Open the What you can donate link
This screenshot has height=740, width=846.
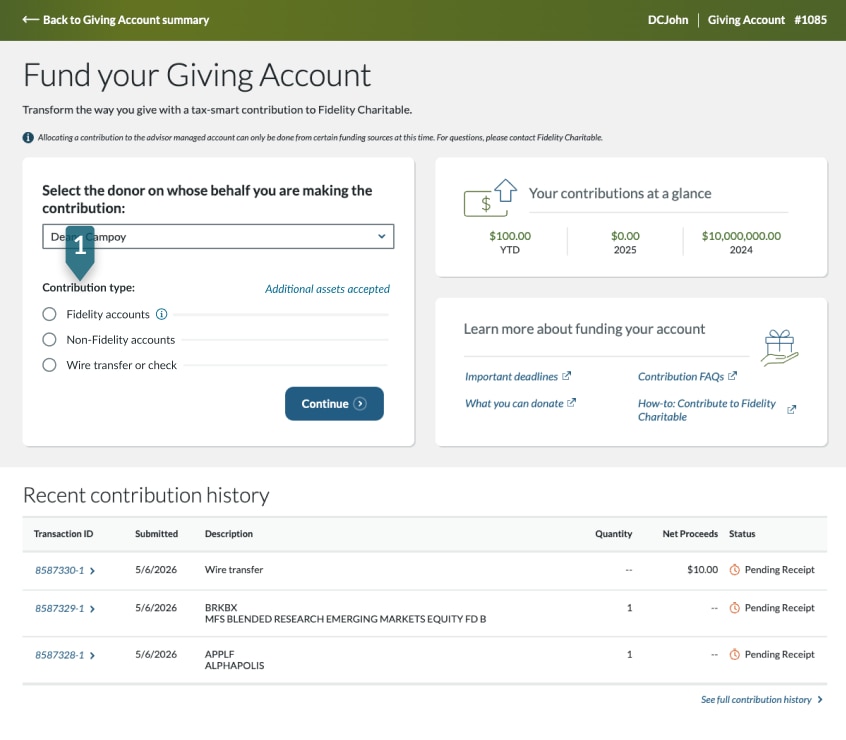point(514,403)
